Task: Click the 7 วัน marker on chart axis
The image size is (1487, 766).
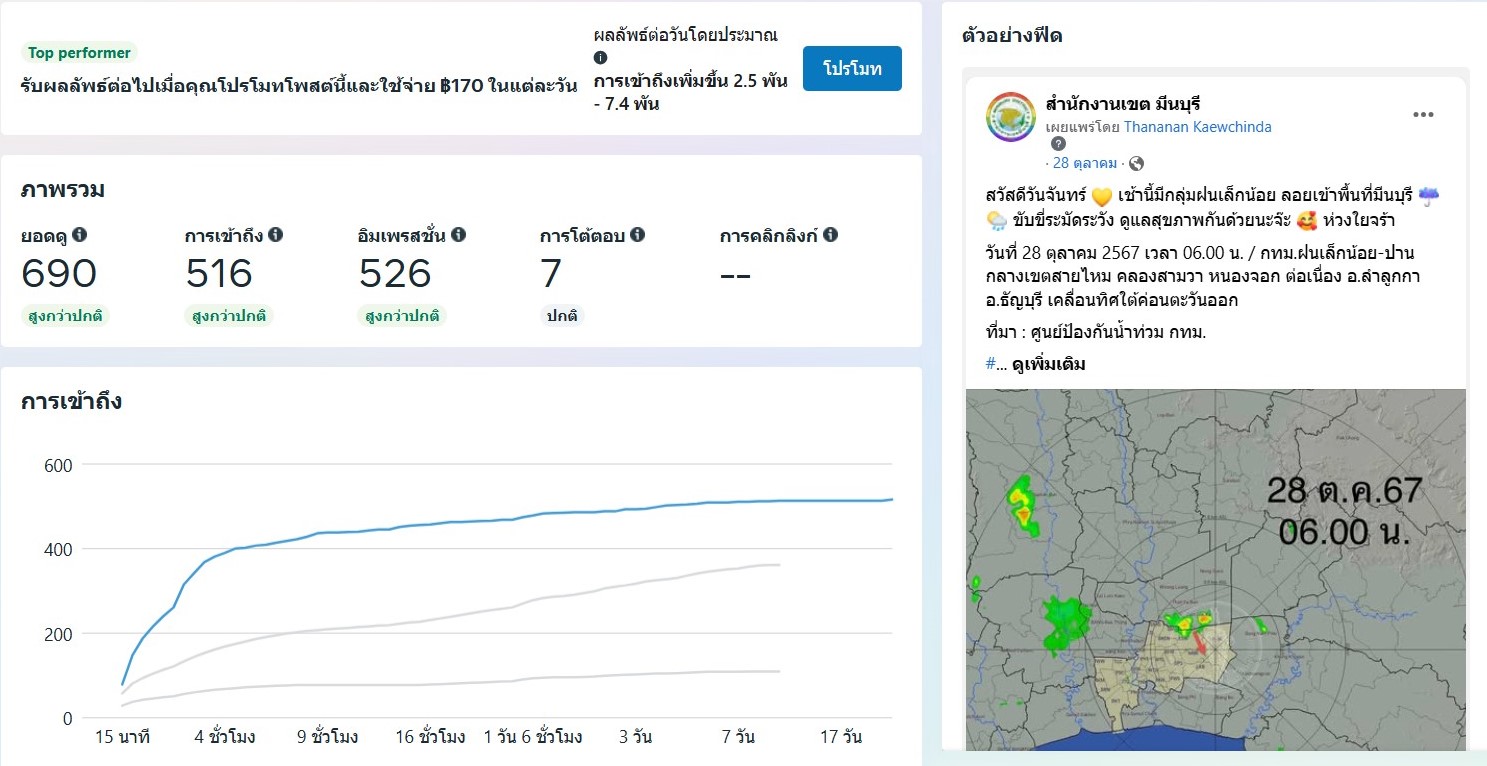Action: click(738, 738)
